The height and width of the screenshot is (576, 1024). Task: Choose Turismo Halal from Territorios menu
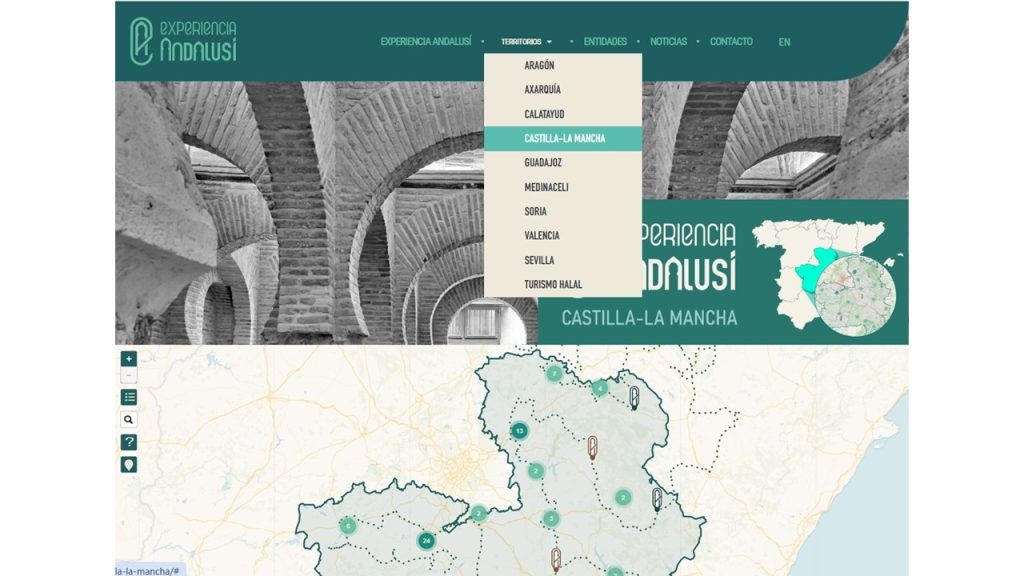click(563, 284)
